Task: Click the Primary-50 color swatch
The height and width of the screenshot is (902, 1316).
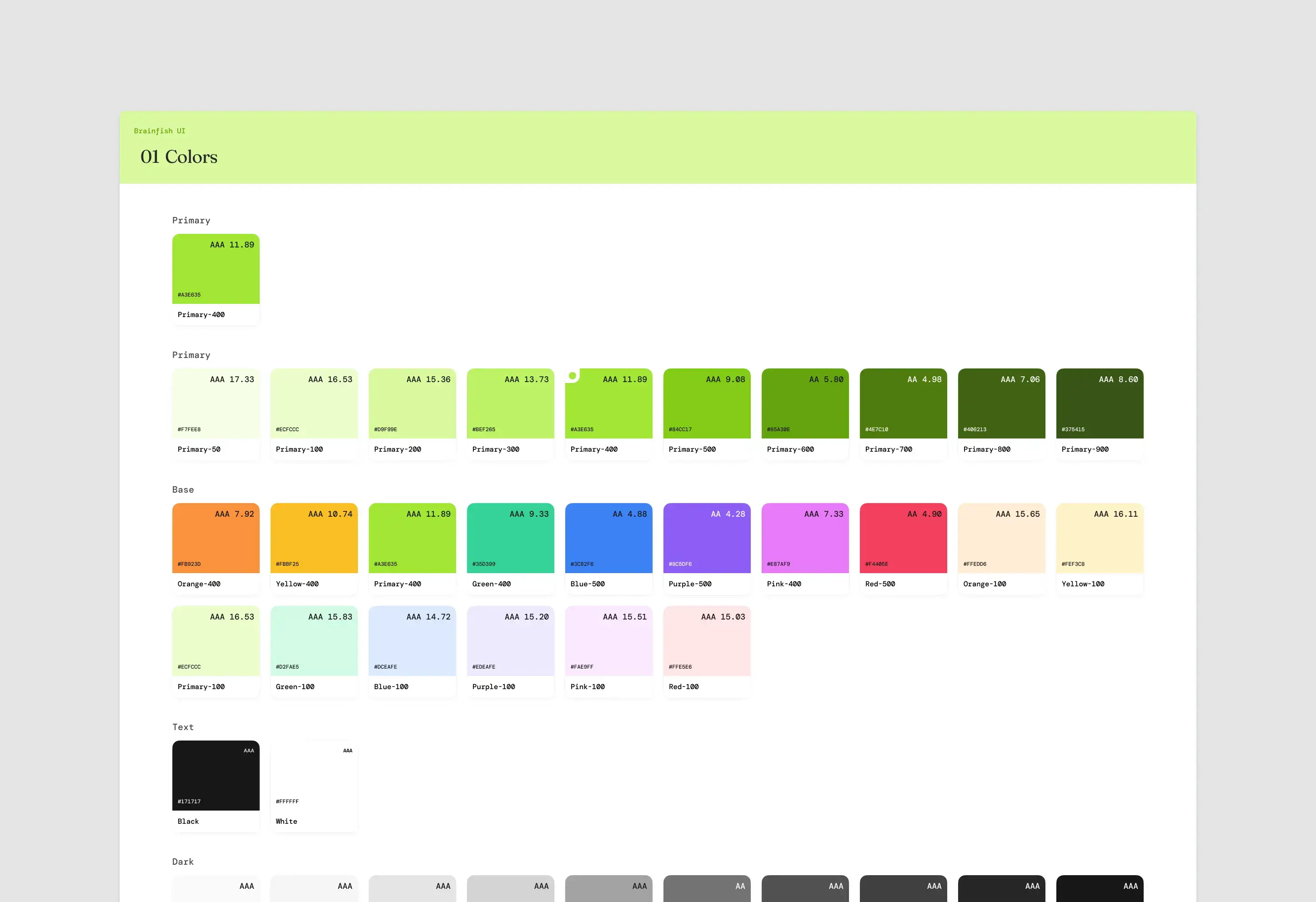Action: click(x=216, y=414)
